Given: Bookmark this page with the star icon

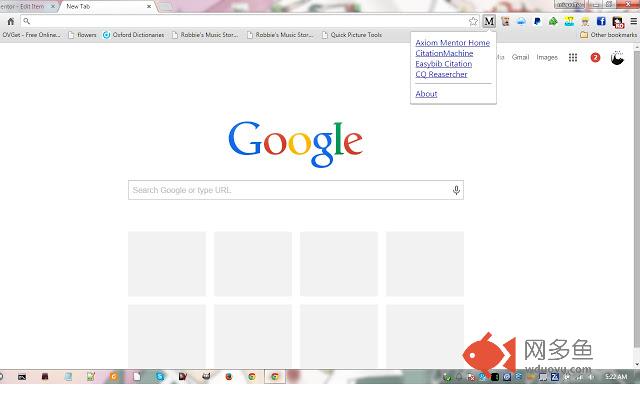Looking at the screenshot, I should click(x=473, y=21).
